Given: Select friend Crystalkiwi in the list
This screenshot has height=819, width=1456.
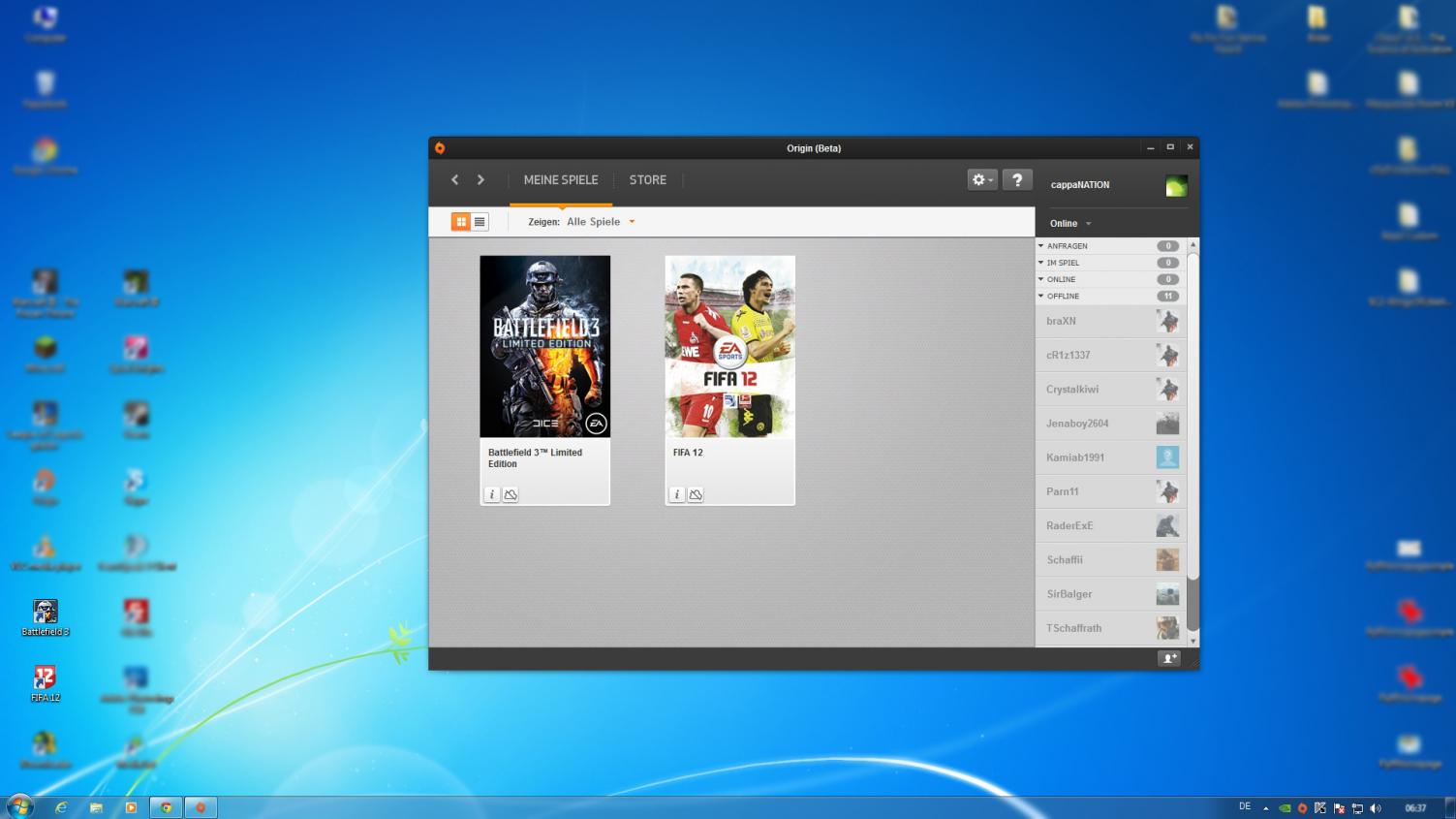Looking at the screenshot, I should click(x=1072, y=390).
